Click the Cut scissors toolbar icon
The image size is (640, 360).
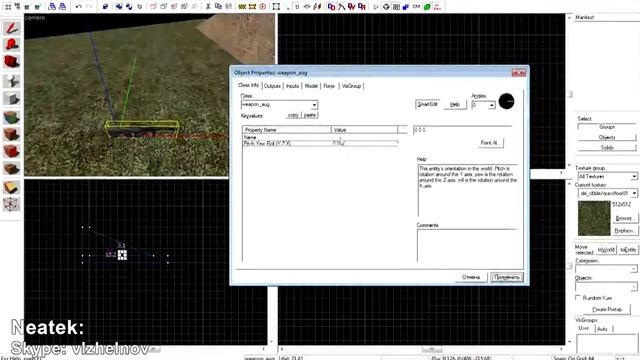[x=208, y=7]
